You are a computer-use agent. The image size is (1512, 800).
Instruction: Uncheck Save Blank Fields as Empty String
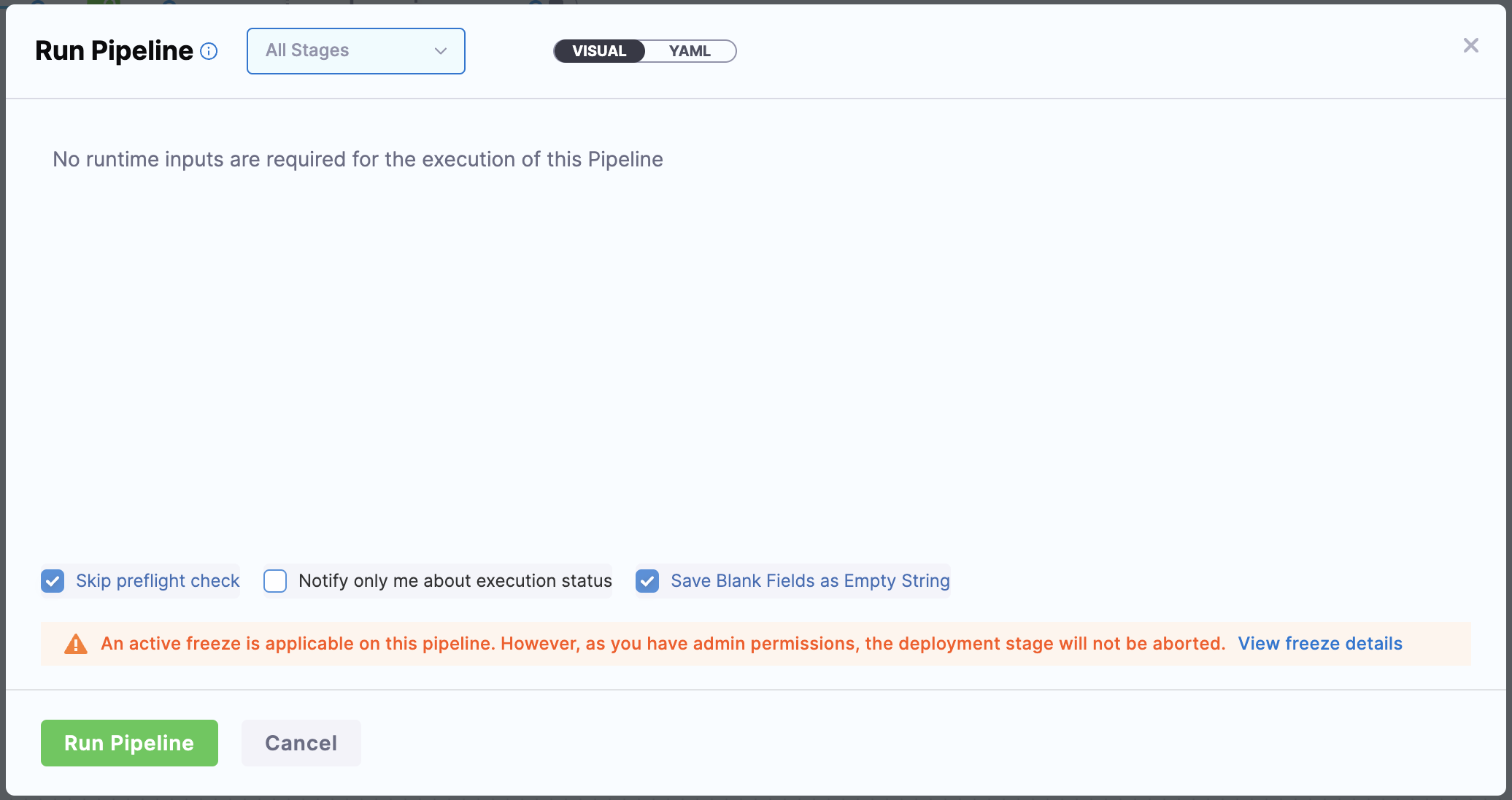[647, 581]
